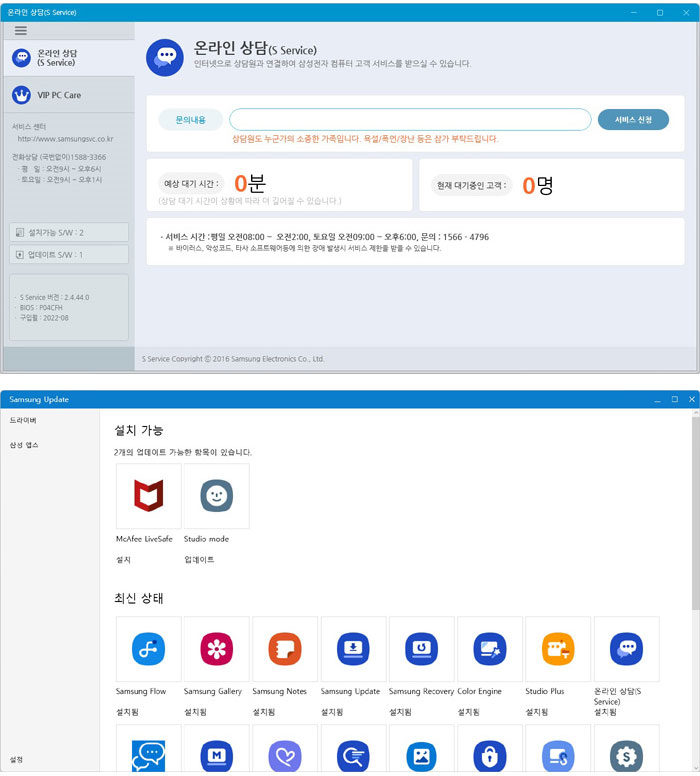Image resolution: width=700 pixels, height=776 pixels.
Task: Click the blue padlock icon in bottom row
Action: [490, 756]
